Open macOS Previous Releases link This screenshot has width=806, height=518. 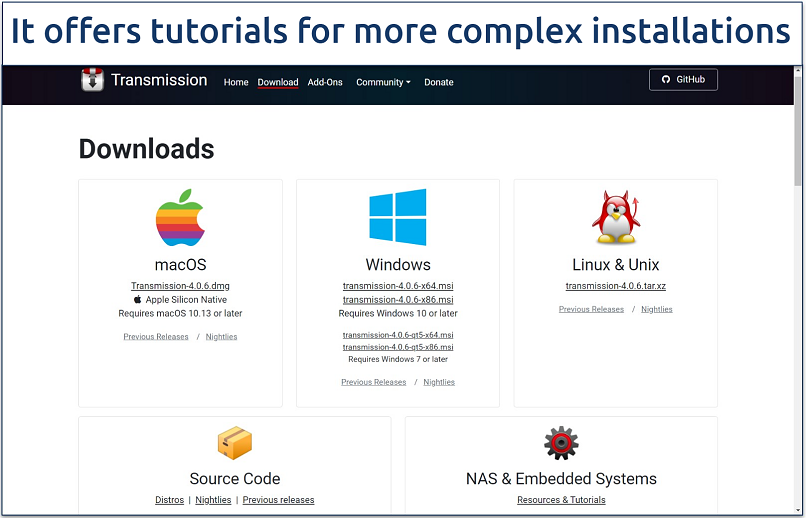[x=156, y=337]
